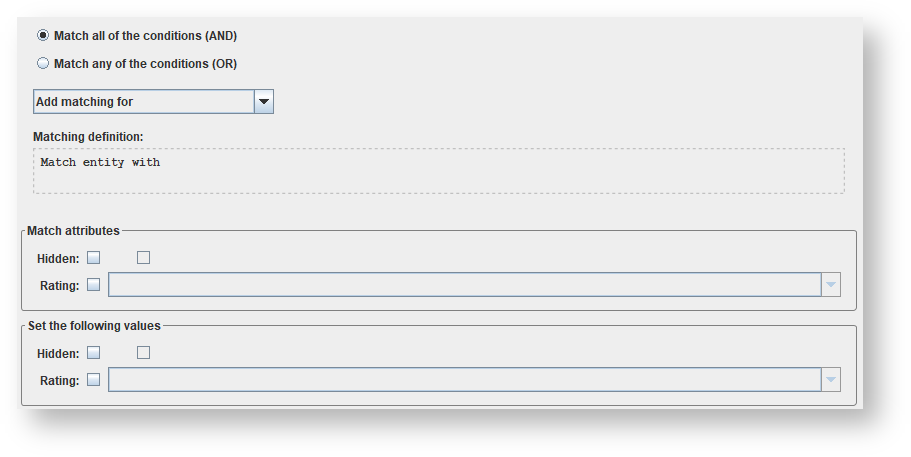This screenshot has height=457, width=911.
Task: Open the Add matching for combo box
Action: click(x=143, y=102)
